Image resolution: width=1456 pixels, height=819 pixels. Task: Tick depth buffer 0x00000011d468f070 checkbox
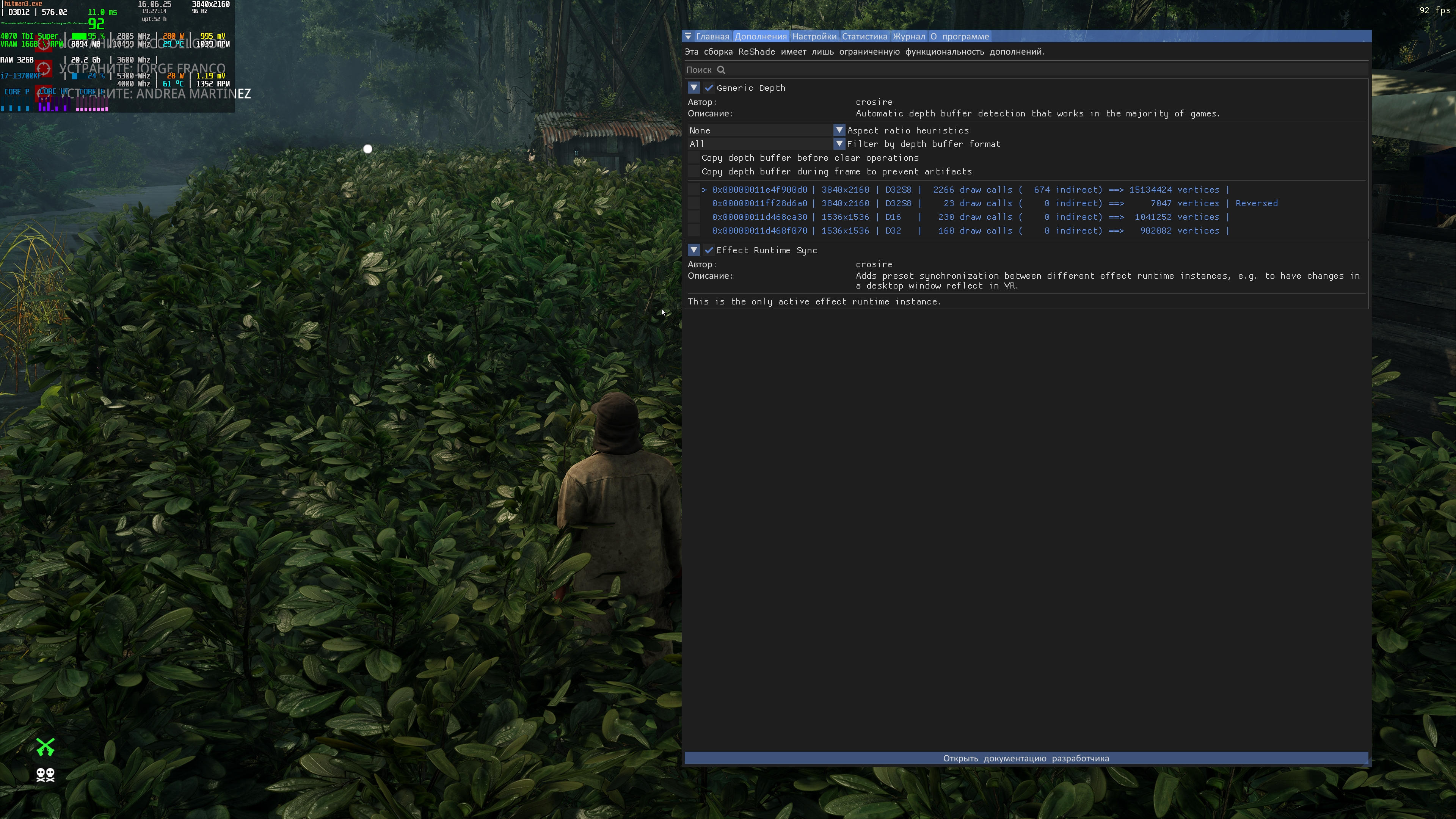[693, 231]
